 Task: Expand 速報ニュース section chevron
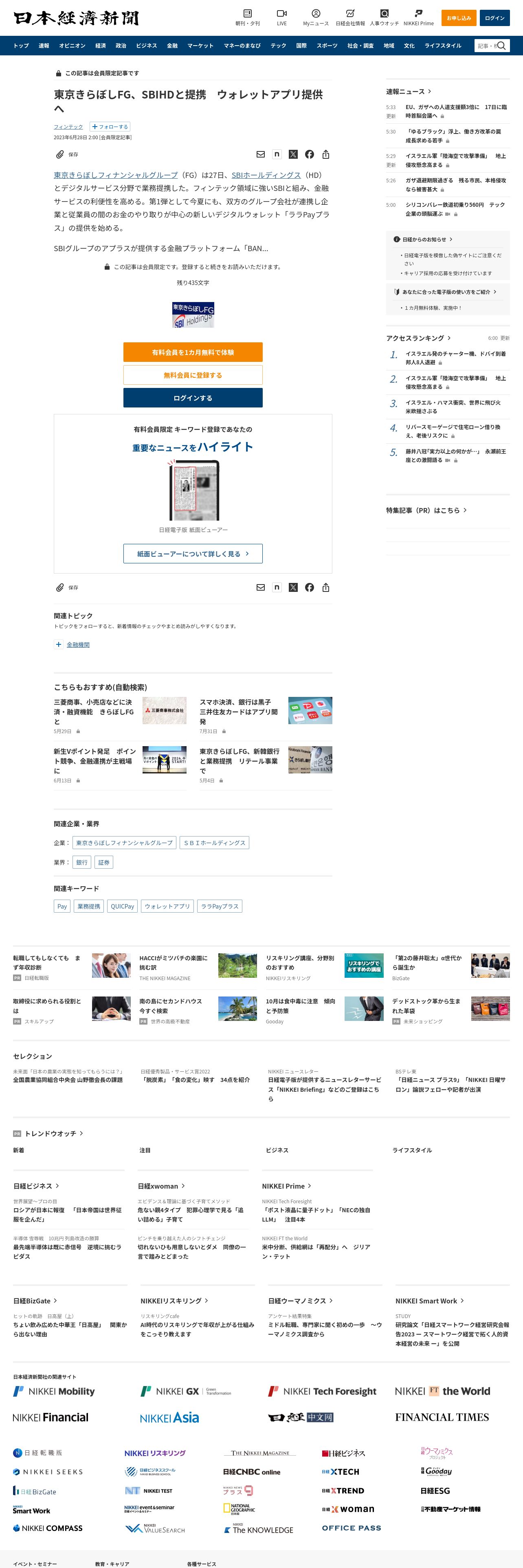pyautogui.click(x=430, y=91)
